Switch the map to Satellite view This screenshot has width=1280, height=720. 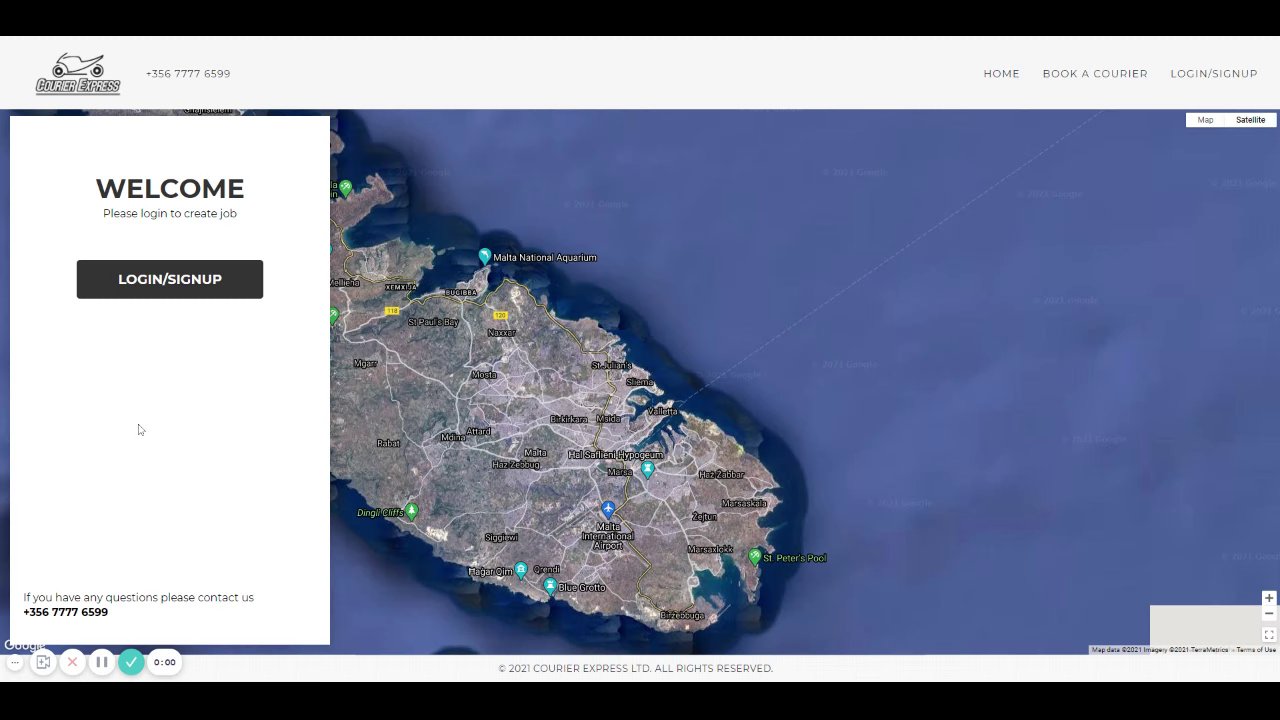click(1250, 120)
